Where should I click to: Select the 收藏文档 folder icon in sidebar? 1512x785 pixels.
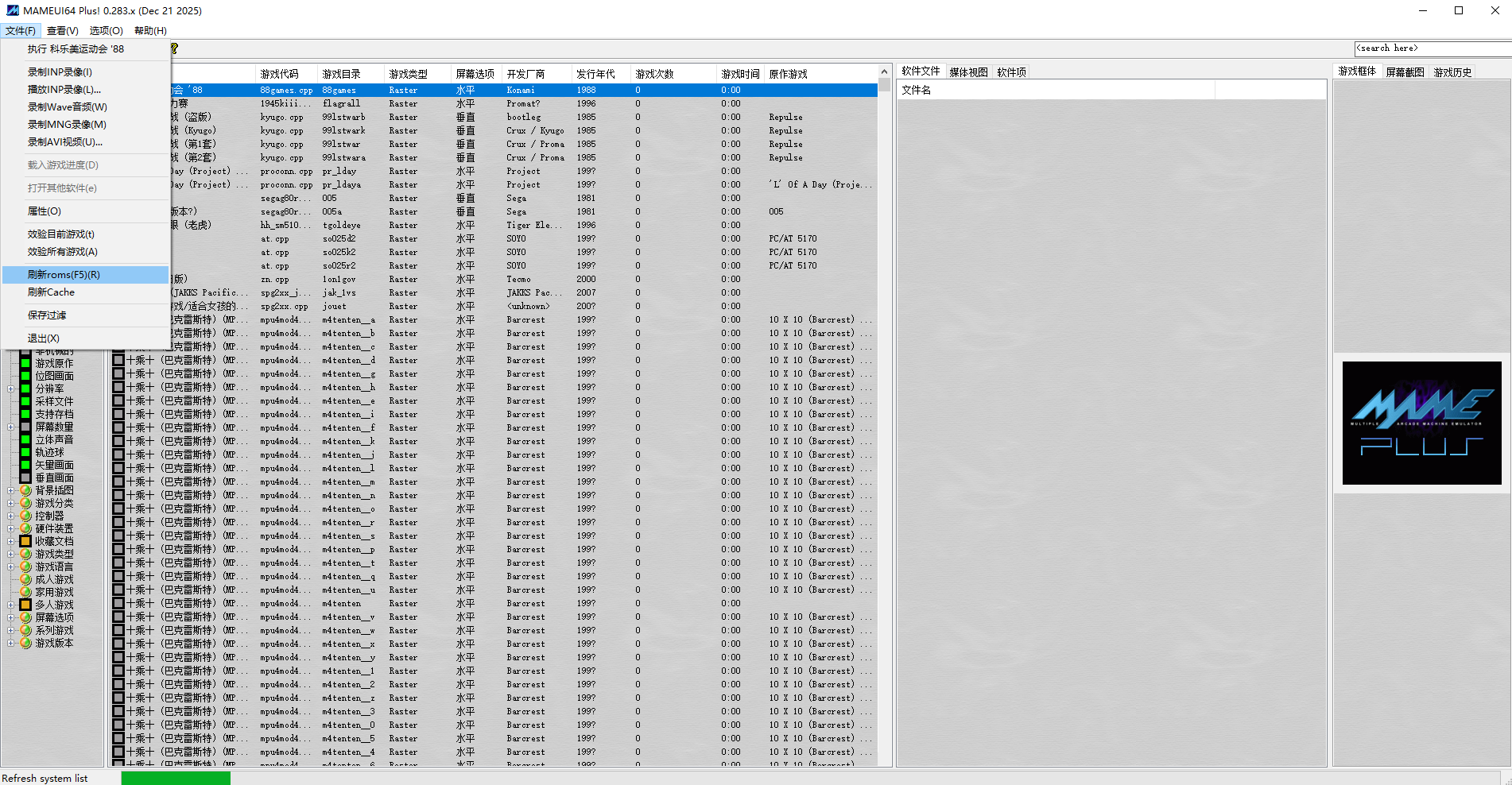25,541
